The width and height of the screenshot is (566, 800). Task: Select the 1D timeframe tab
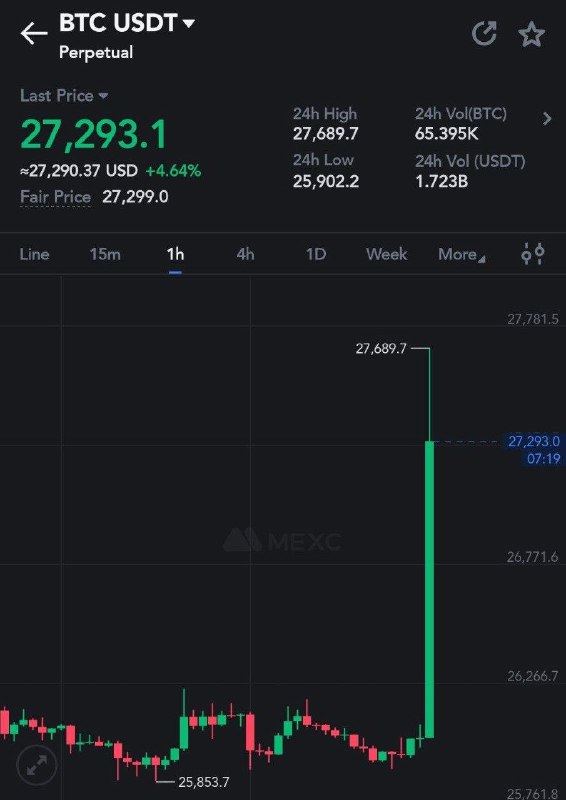pos(316,254)
